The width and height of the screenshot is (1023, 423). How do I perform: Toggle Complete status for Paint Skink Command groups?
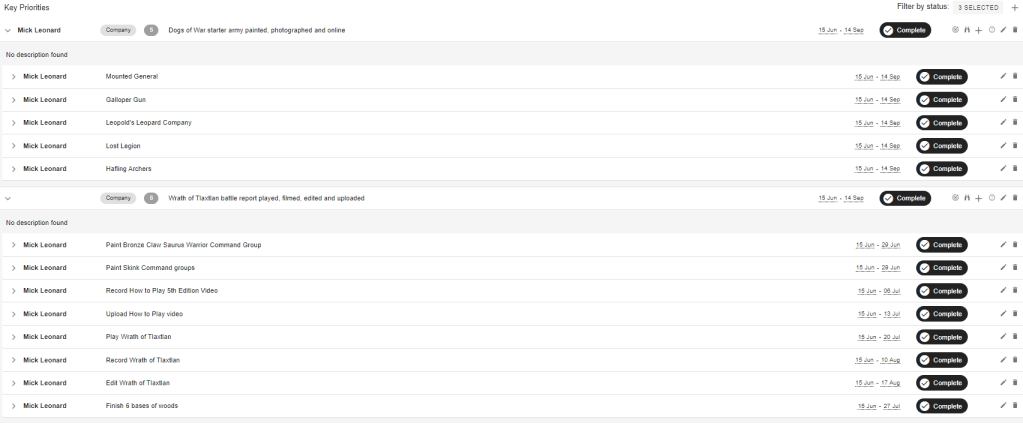pos(941,268)
